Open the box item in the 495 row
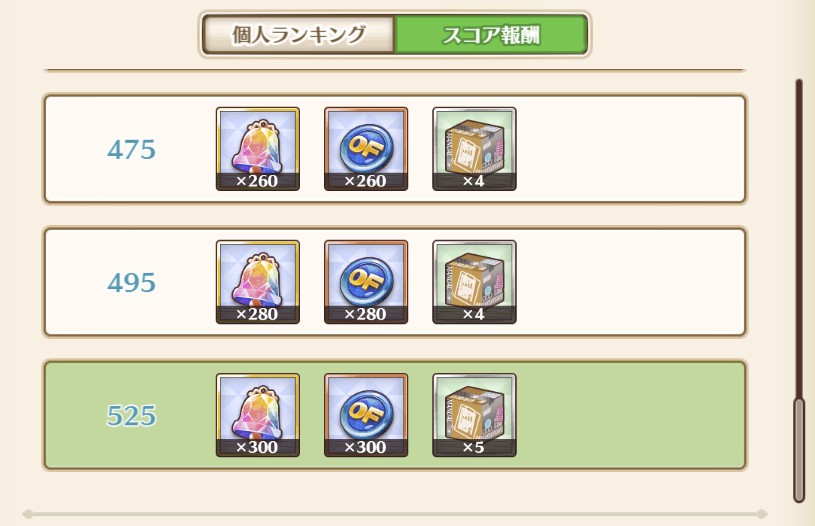 point(474,282)
